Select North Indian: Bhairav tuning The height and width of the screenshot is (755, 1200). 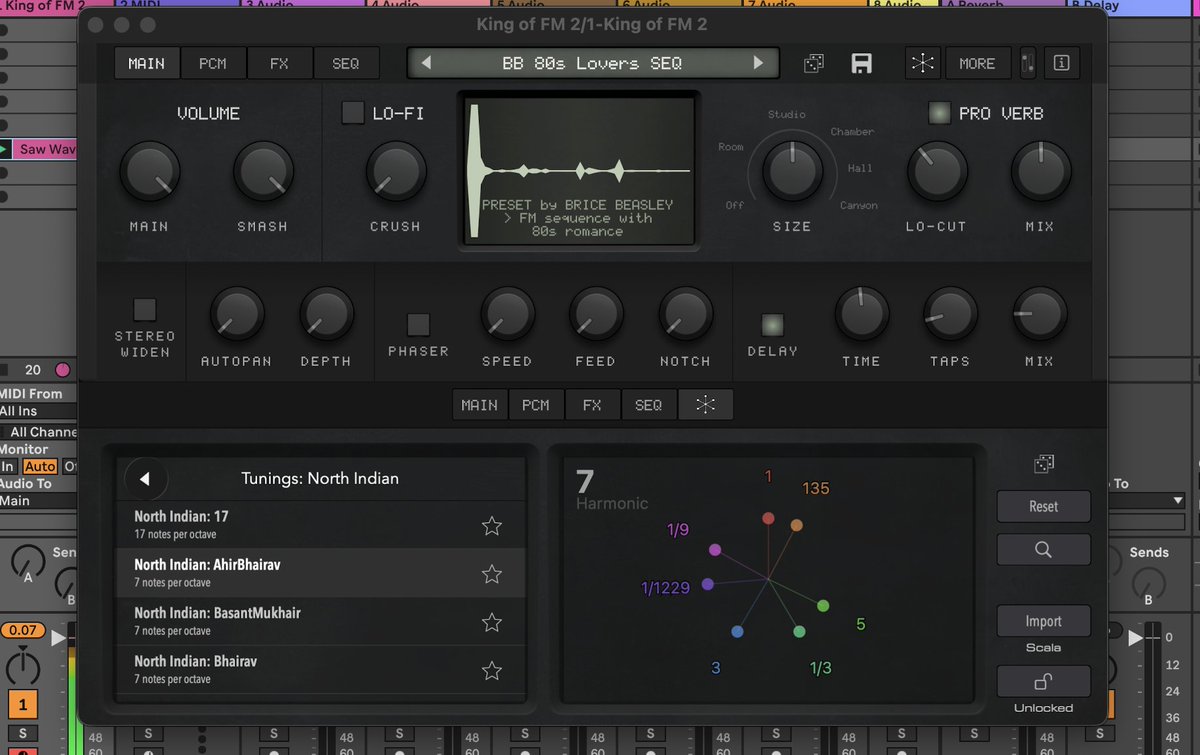pos(321,669)
